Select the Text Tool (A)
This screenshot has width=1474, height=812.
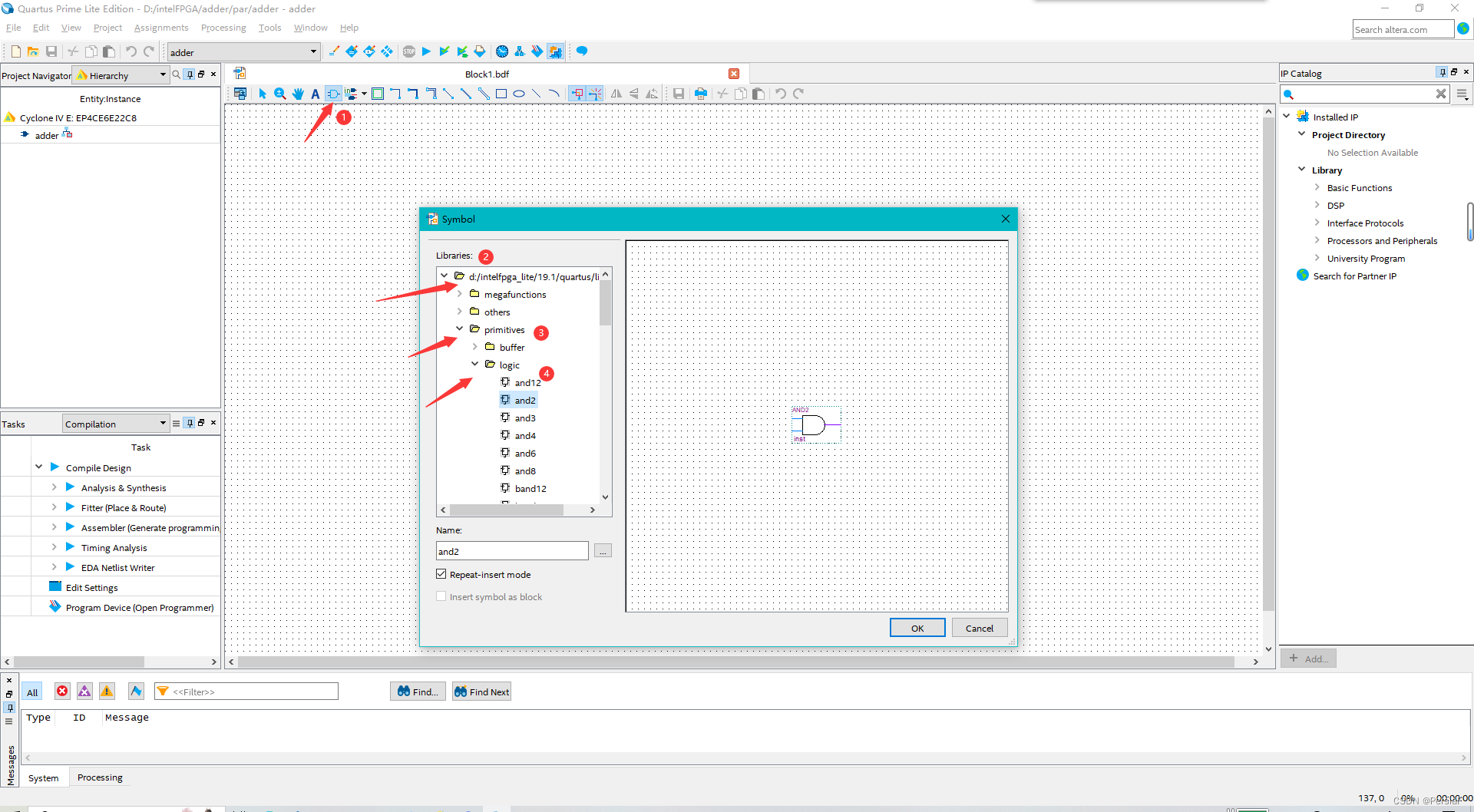[315, 94]
